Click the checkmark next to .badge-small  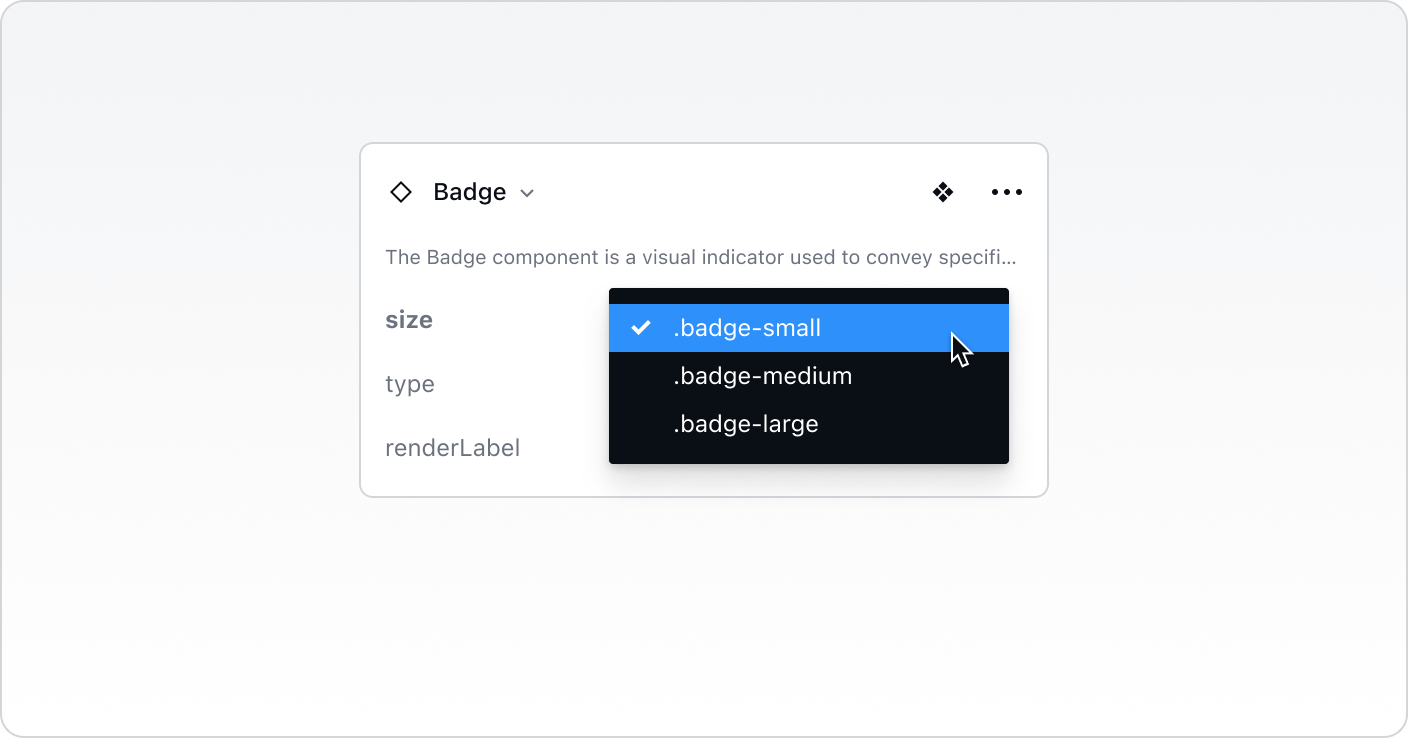641,328
